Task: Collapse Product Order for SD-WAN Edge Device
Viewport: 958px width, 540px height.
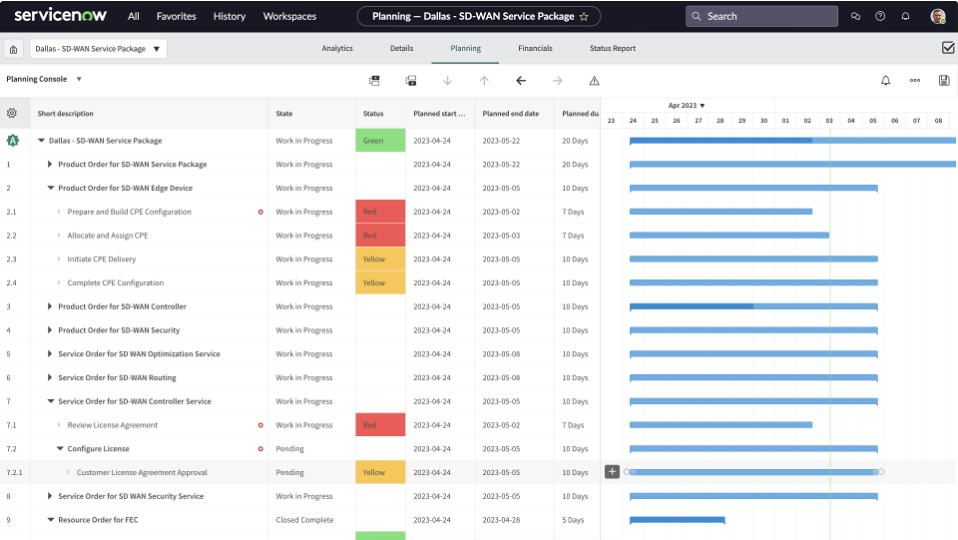Action: pos(51,188)
